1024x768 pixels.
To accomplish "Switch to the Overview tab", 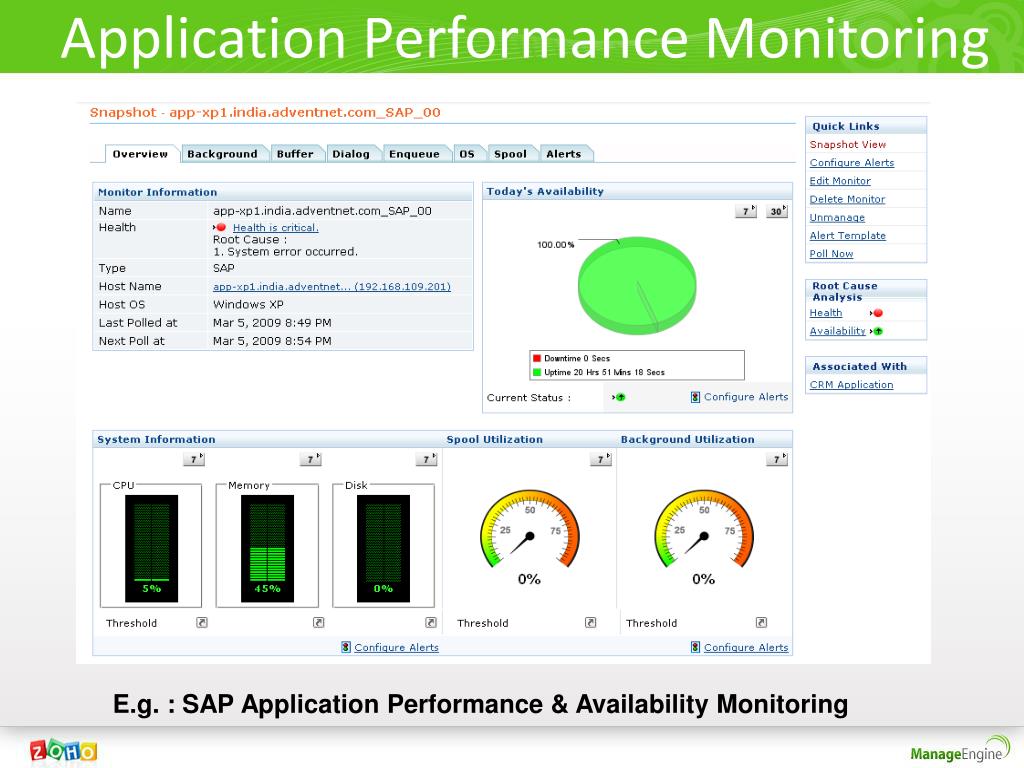I will tap(140, 154).
